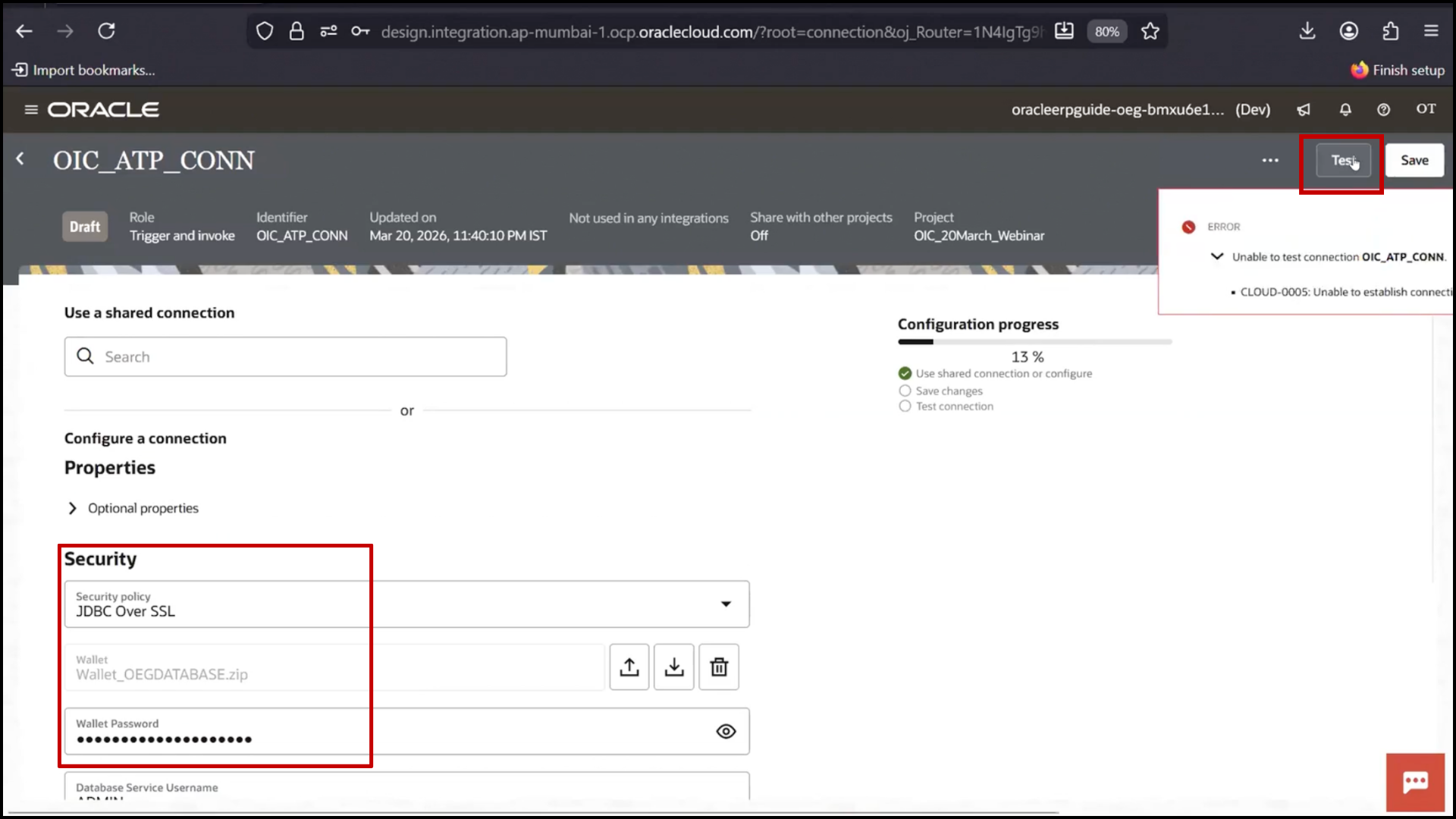Click the CLOUD-0005 error detail text
Screen dimensions: 1456x819
[x=1345, y=292]
